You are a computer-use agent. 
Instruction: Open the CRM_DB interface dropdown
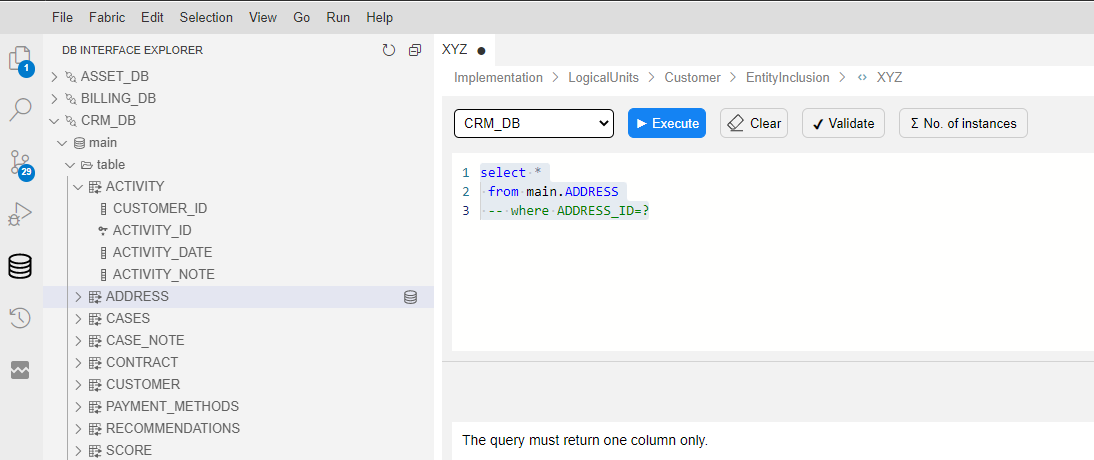pyautogui.click(x=533, y=123)
